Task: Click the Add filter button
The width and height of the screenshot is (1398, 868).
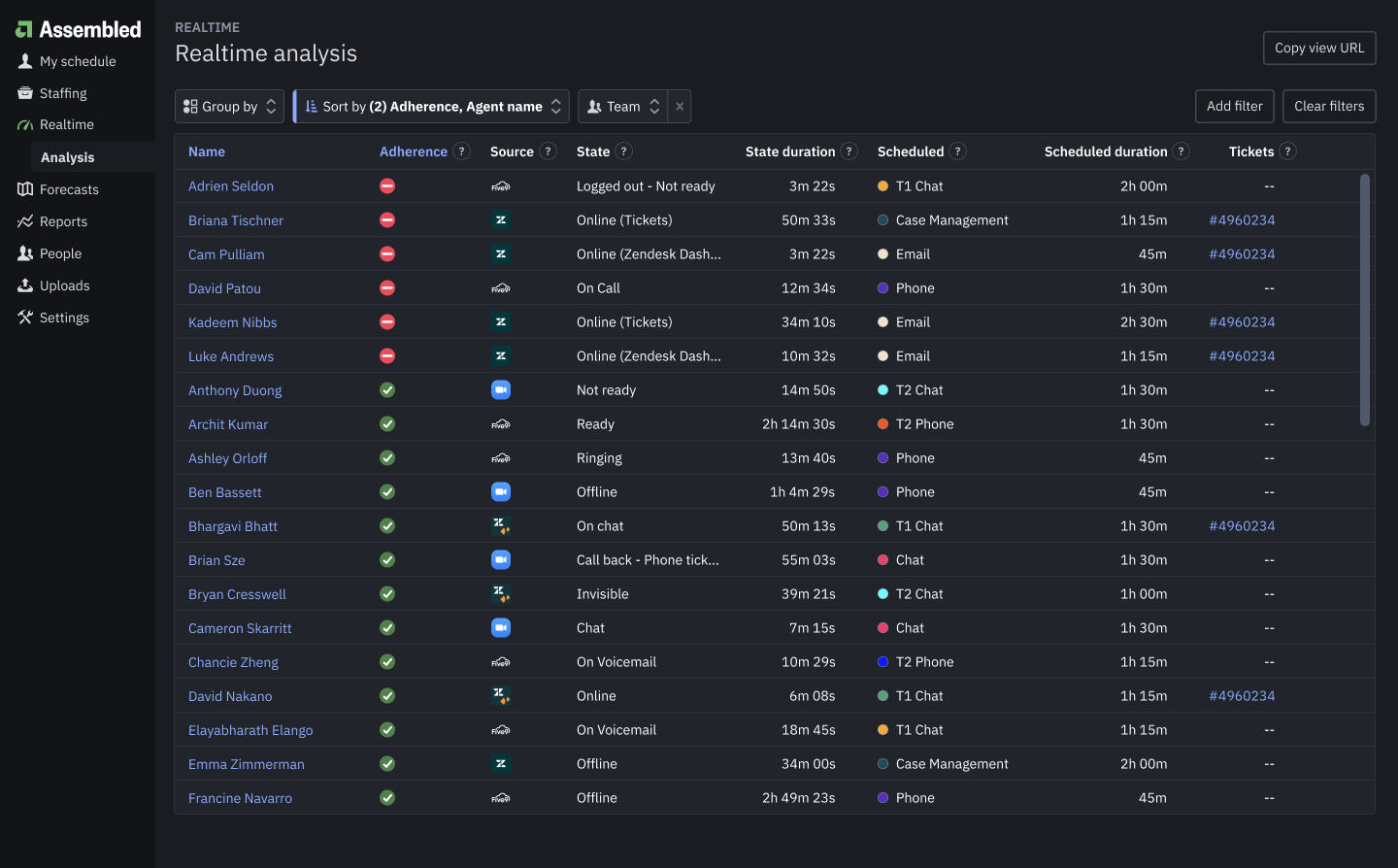Action: point(1235,106)
